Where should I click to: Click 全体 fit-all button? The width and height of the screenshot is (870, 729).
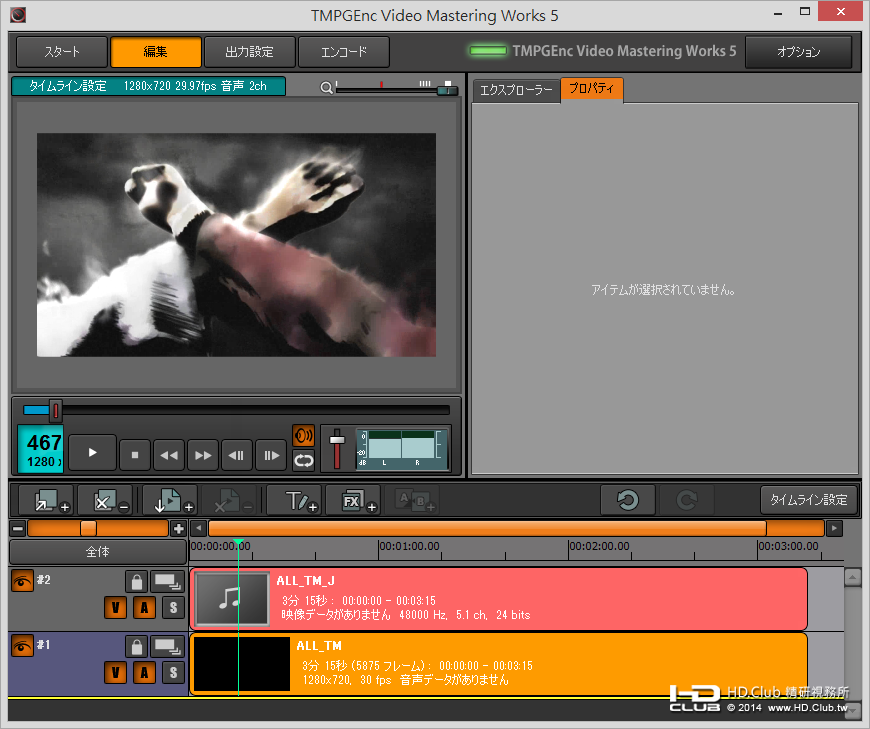(98, 552)
